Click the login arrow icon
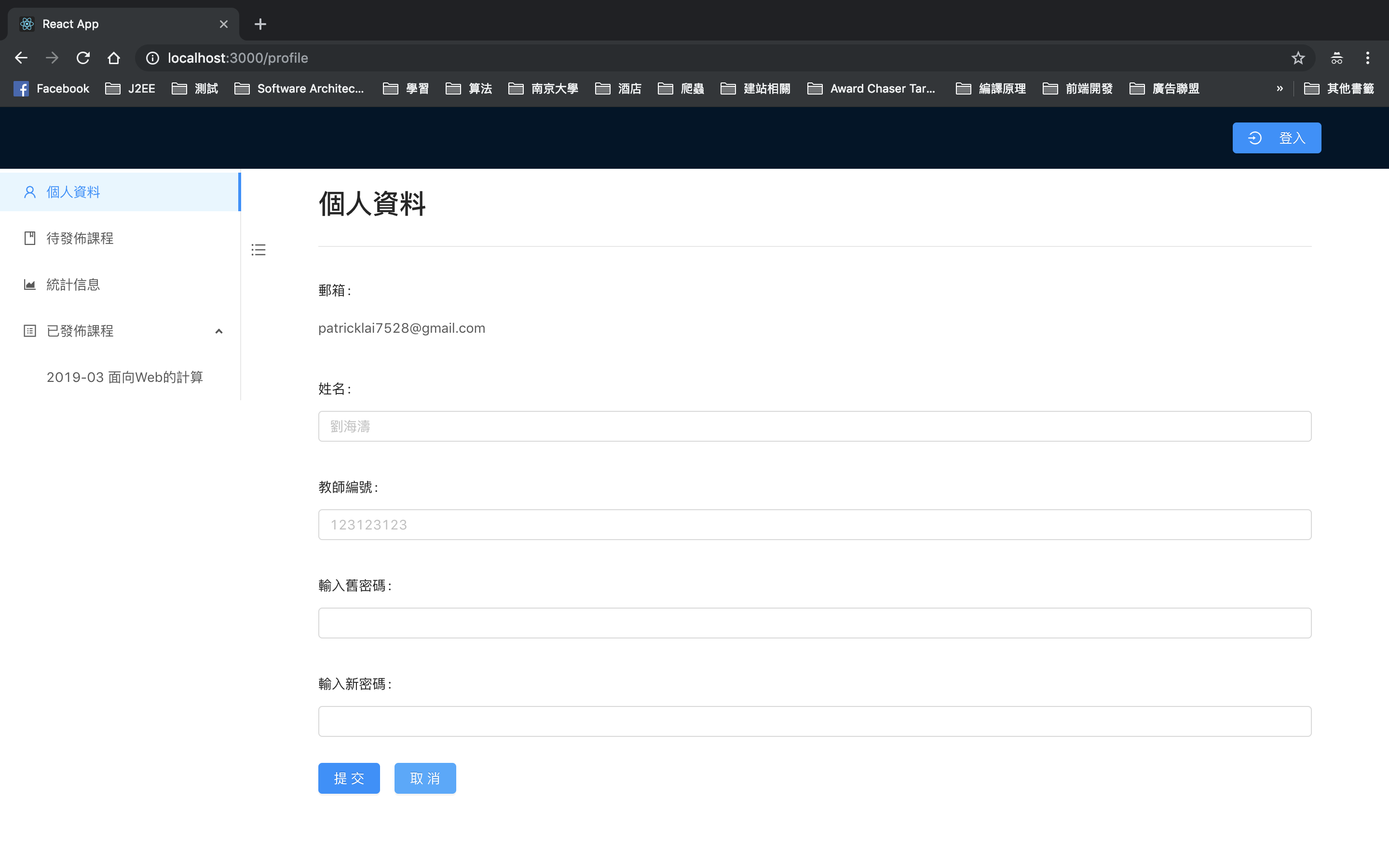 (x=1255, y=138)
